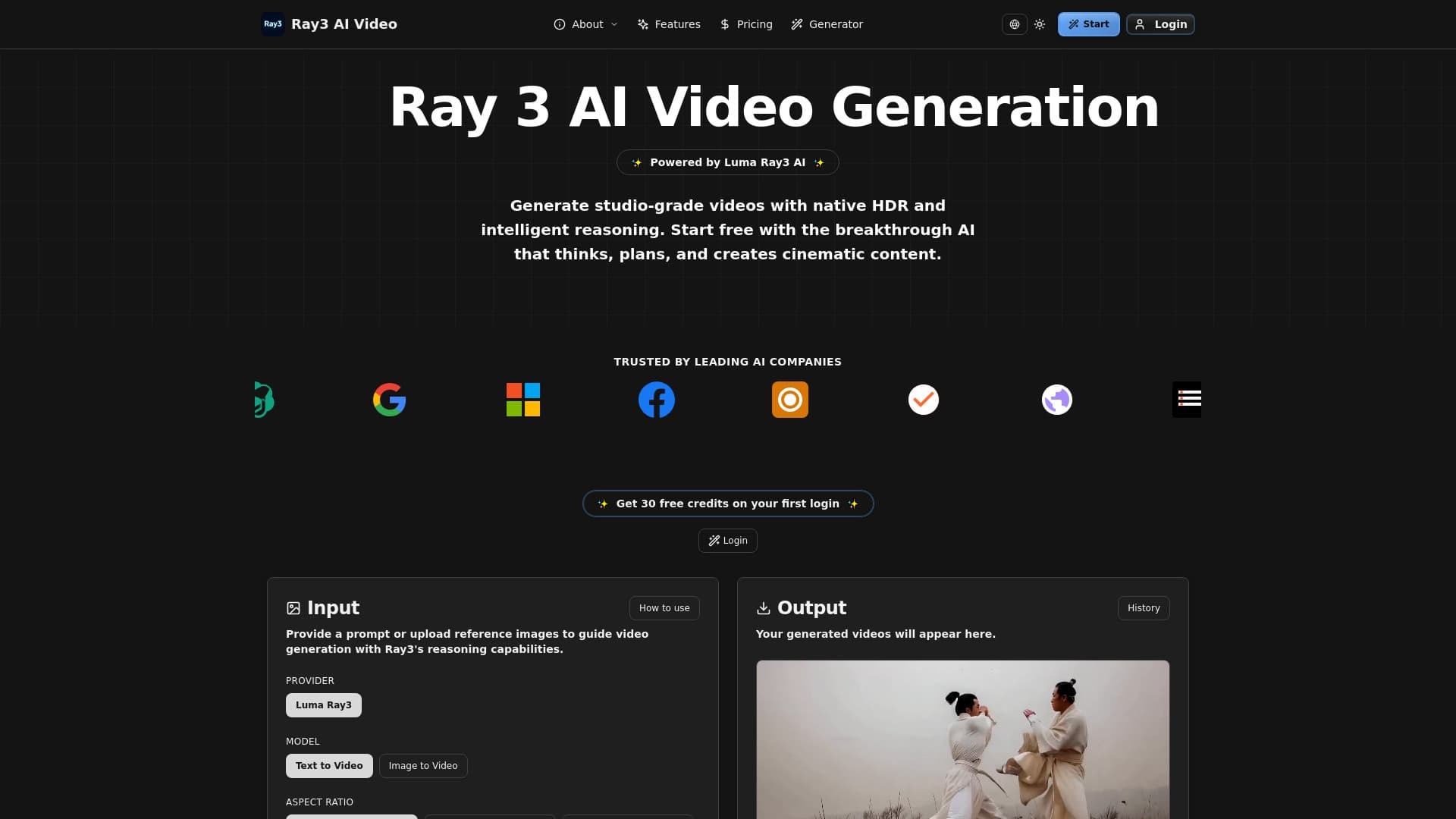Viewport: 1456px width, 819px height.
Task: Select the Google logo under trusted companies
Action: (389, 400)
